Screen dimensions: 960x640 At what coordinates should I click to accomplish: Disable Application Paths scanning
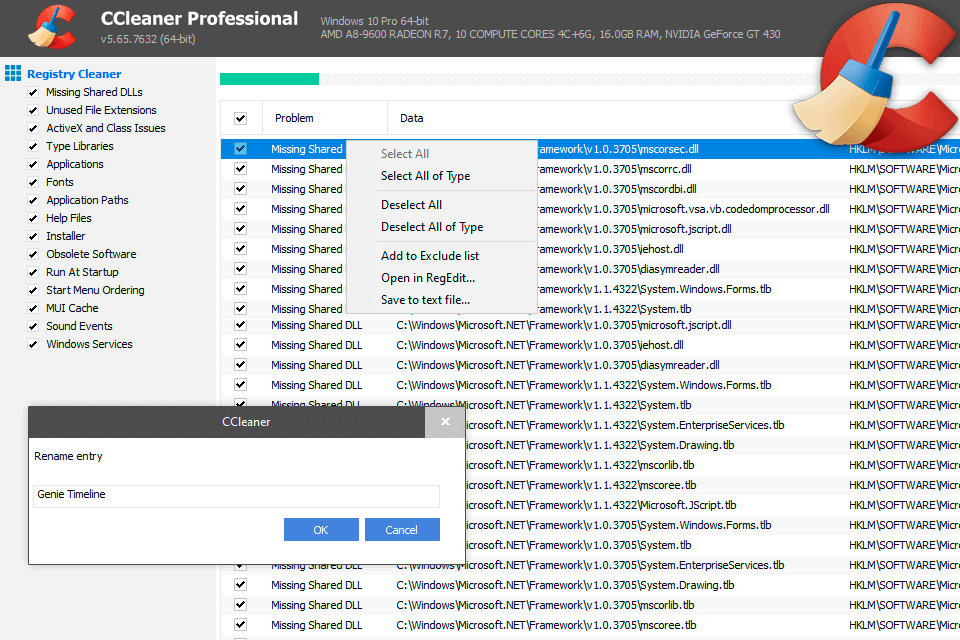[33, 200]
